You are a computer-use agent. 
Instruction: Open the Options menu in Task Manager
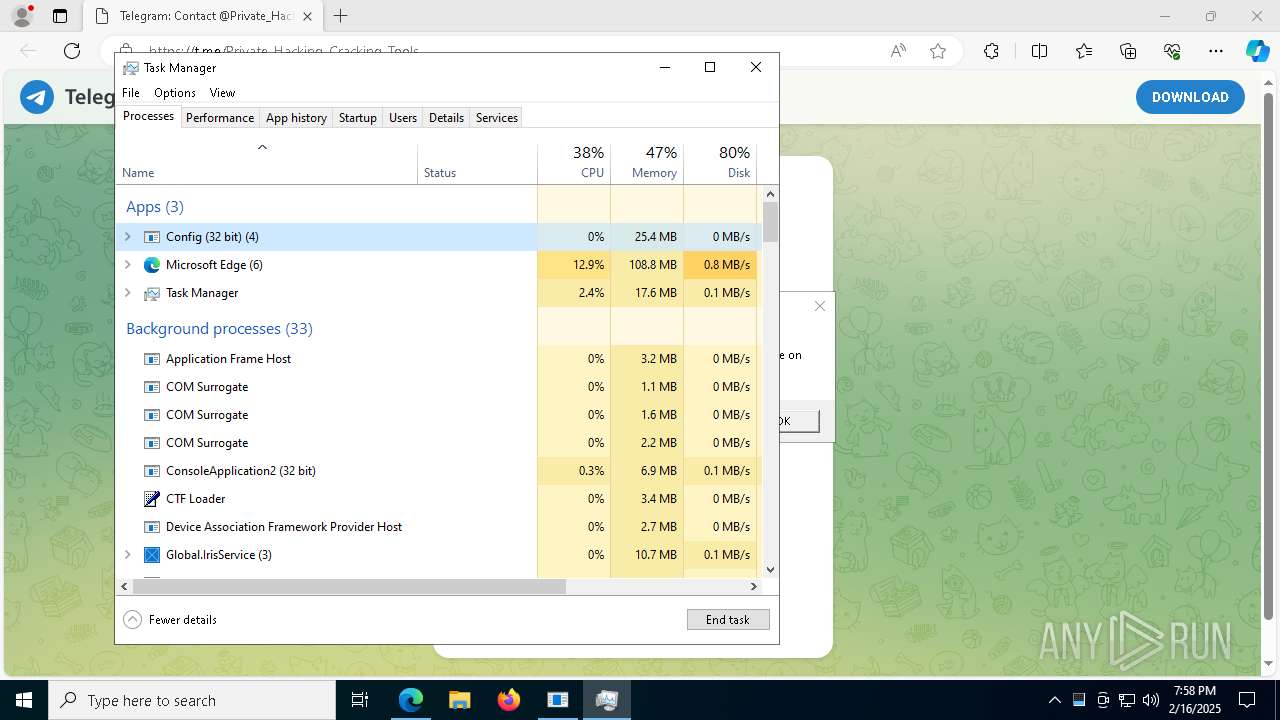[x=175, y=93]
